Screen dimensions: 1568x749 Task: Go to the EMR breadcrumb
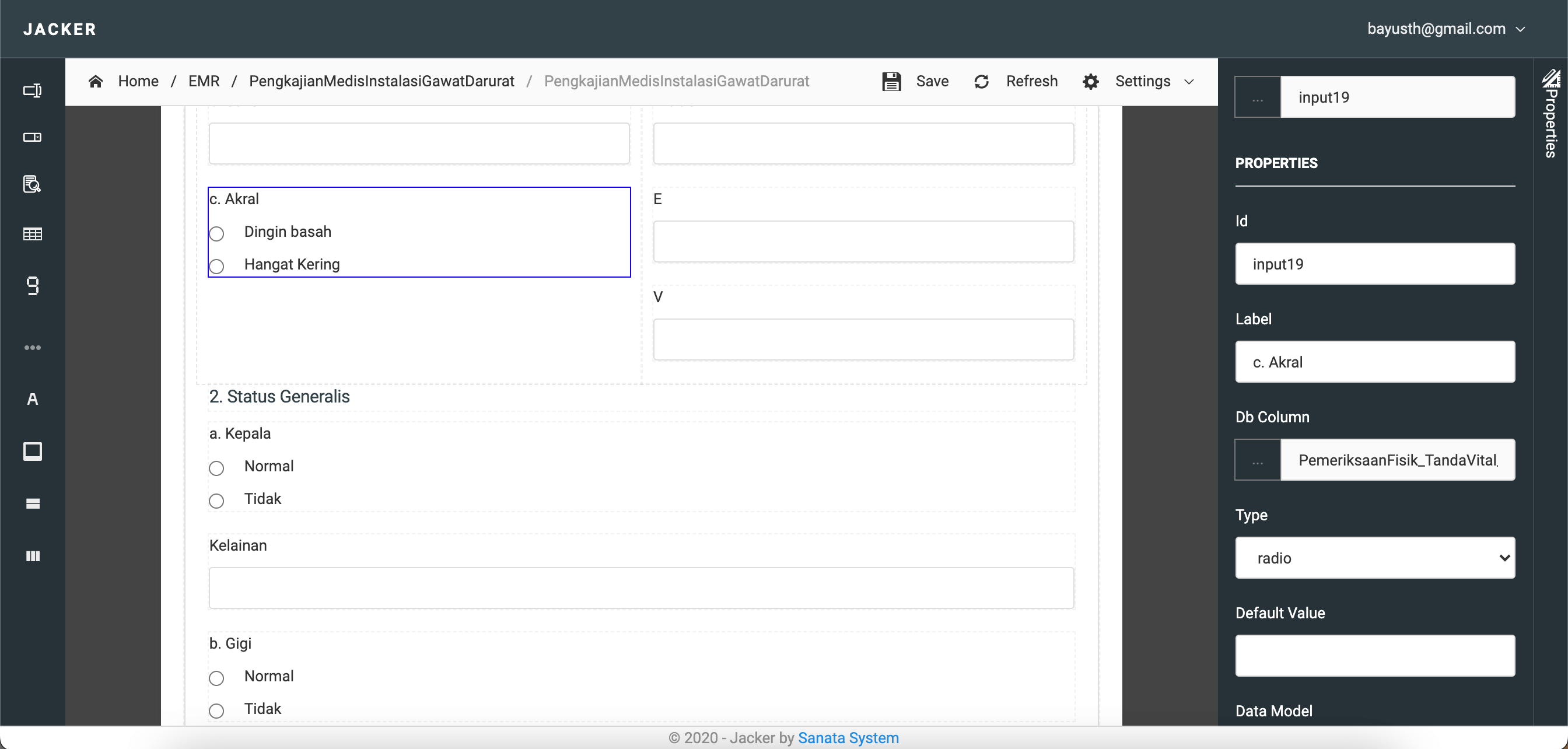(x=204, y=82)
